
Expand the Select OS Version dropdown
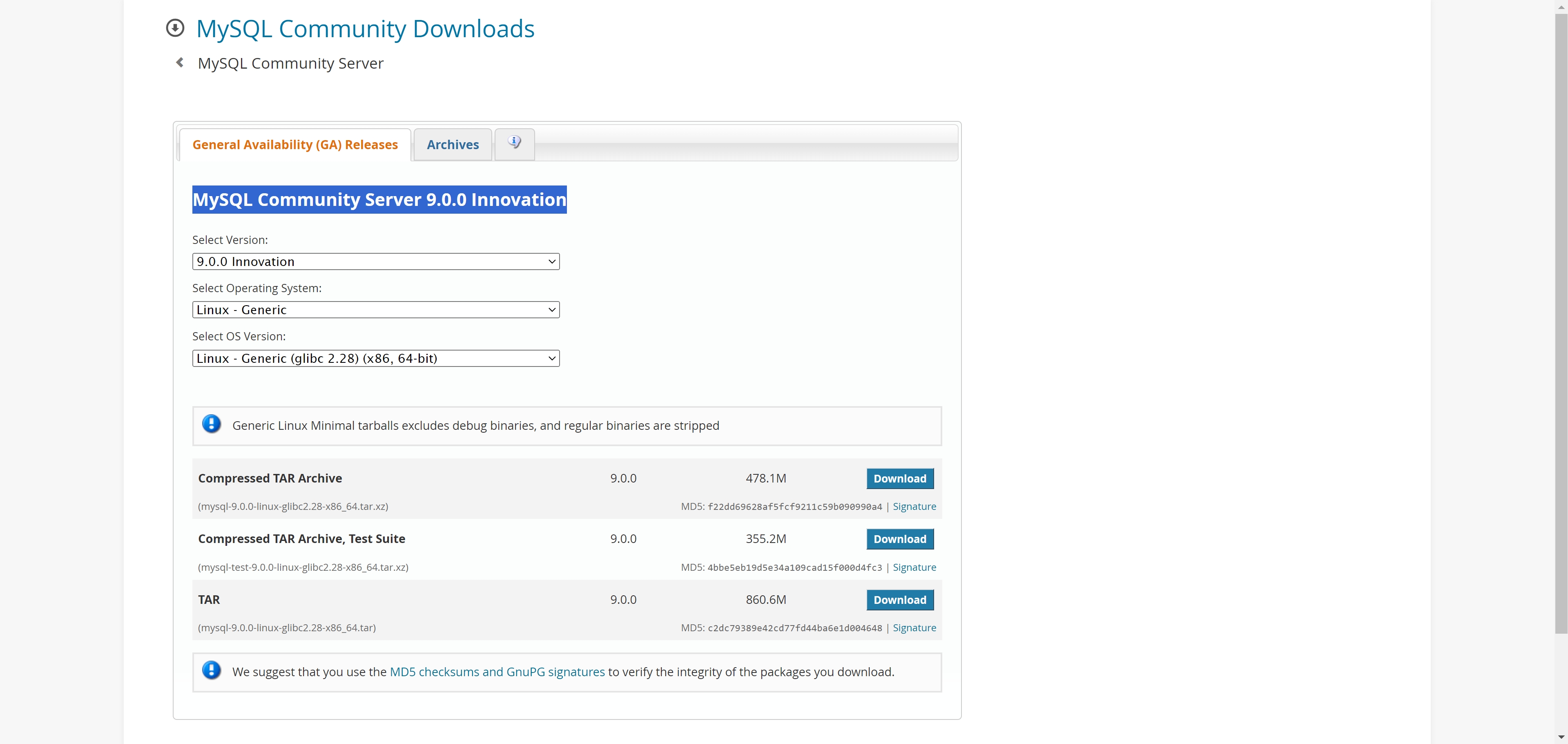point(376,359)
